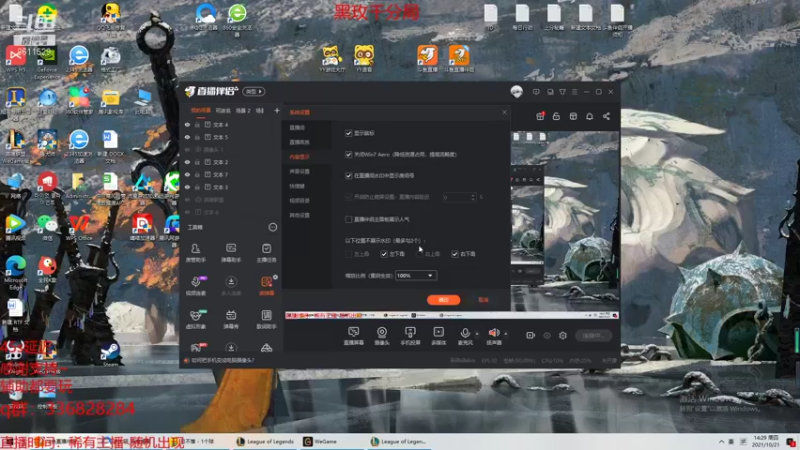Confirm settings with orange 确定 button
This screenshot has width=800, height=450.
(443, 300)
